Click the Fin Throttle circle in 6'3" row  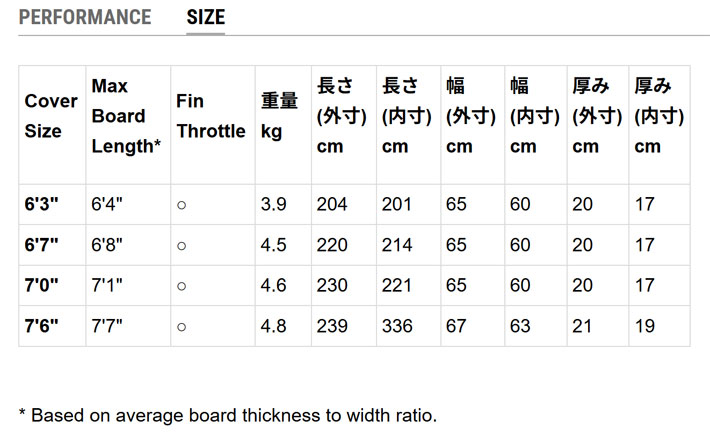181,205
